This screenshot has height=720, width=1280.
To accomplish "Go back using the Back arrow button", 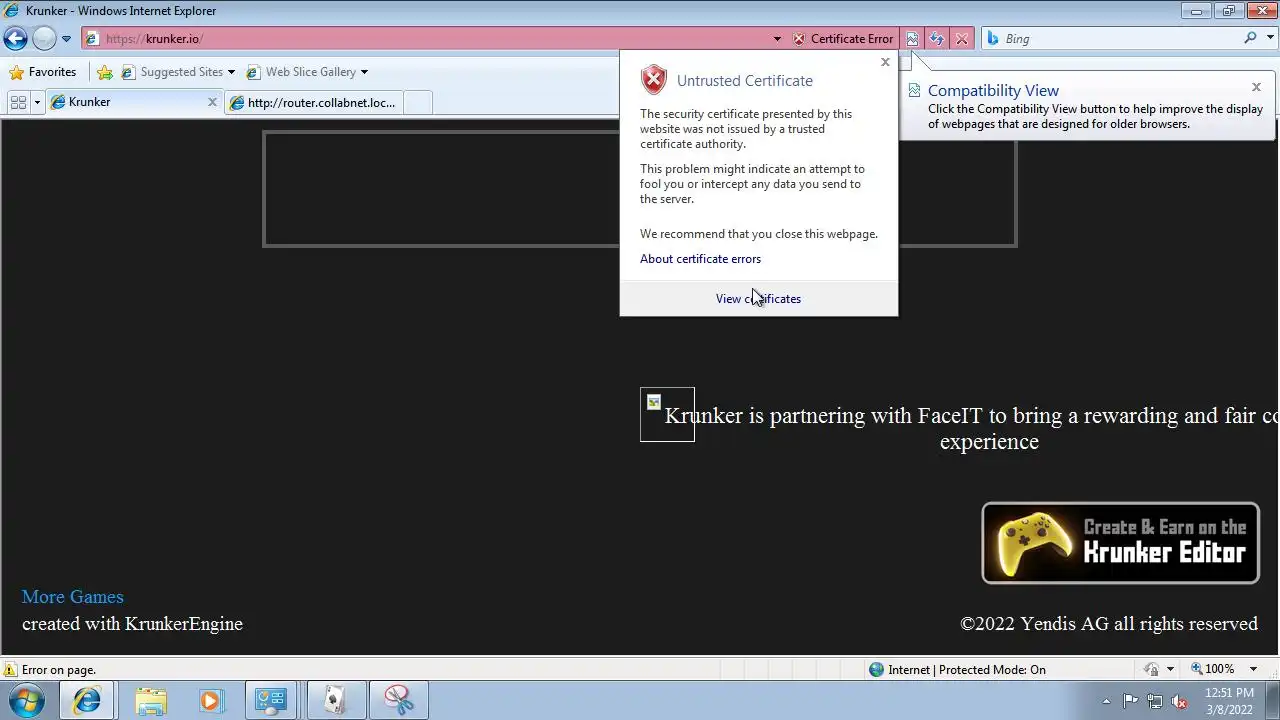I will click(15, 39).
